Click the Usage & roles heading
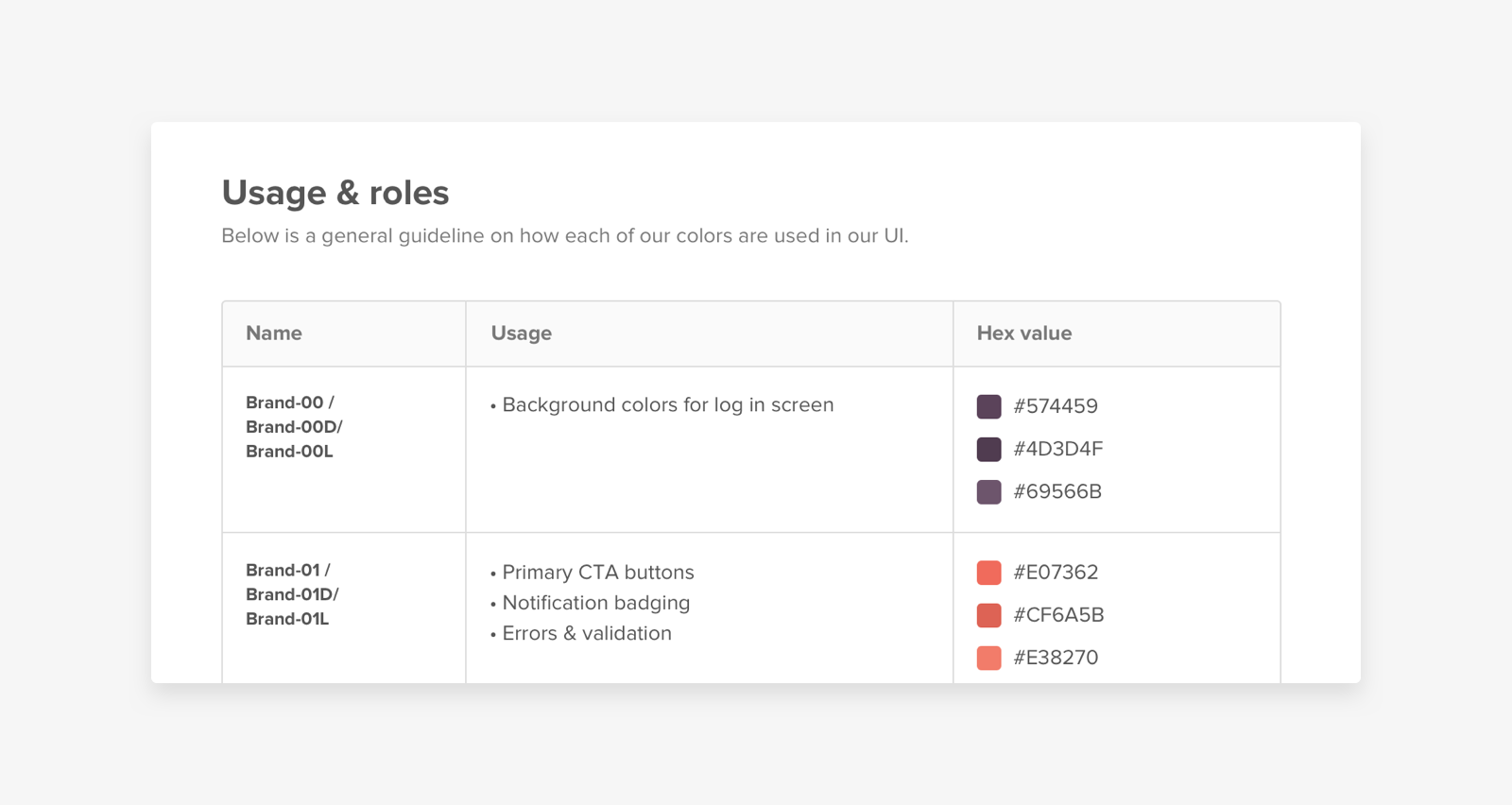Viewport: 1512px width, 805px height. [335, 193]
